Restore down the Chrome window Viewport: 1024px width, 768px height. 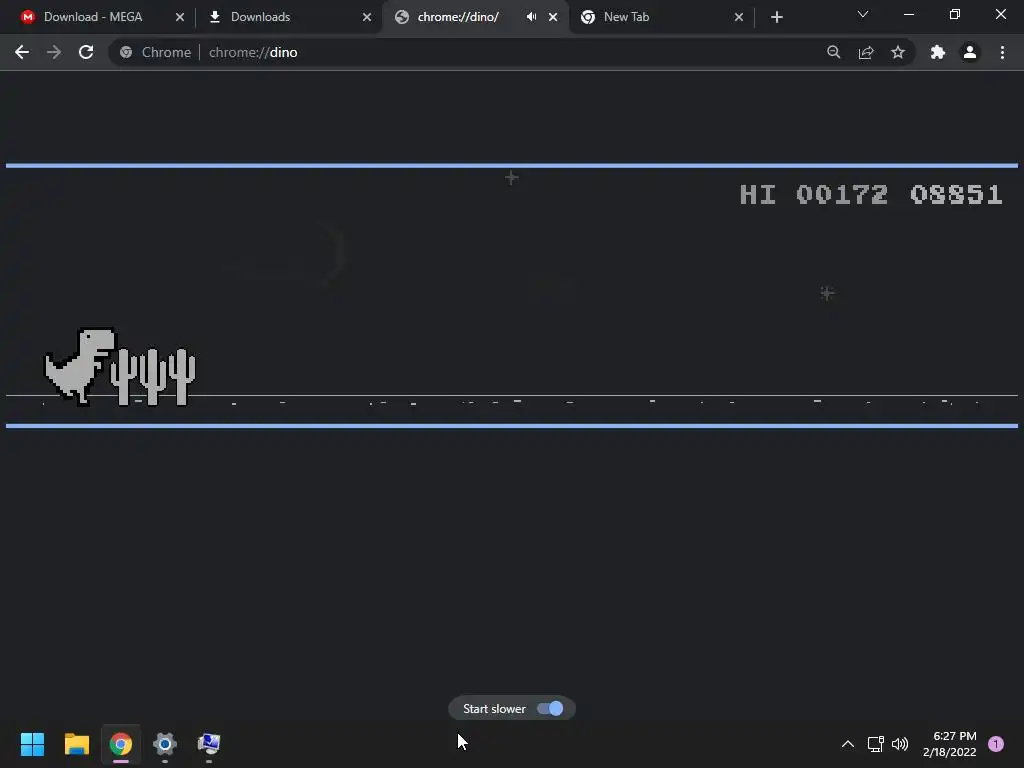tap(955, 14)
